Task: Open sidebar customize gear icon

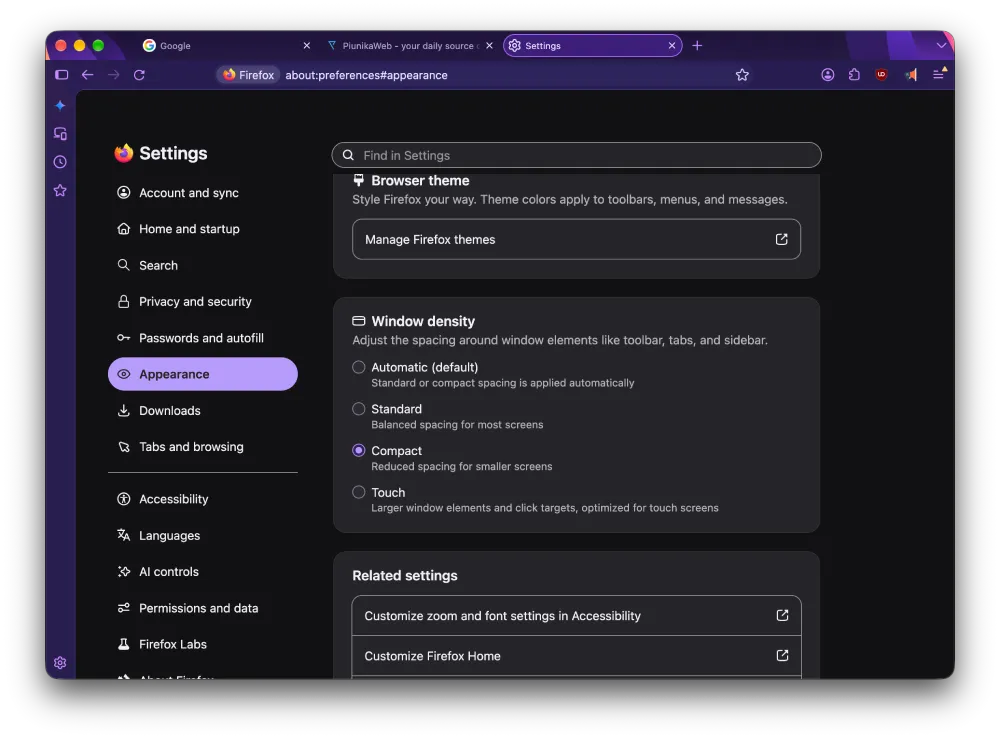Action: point(60,662)
